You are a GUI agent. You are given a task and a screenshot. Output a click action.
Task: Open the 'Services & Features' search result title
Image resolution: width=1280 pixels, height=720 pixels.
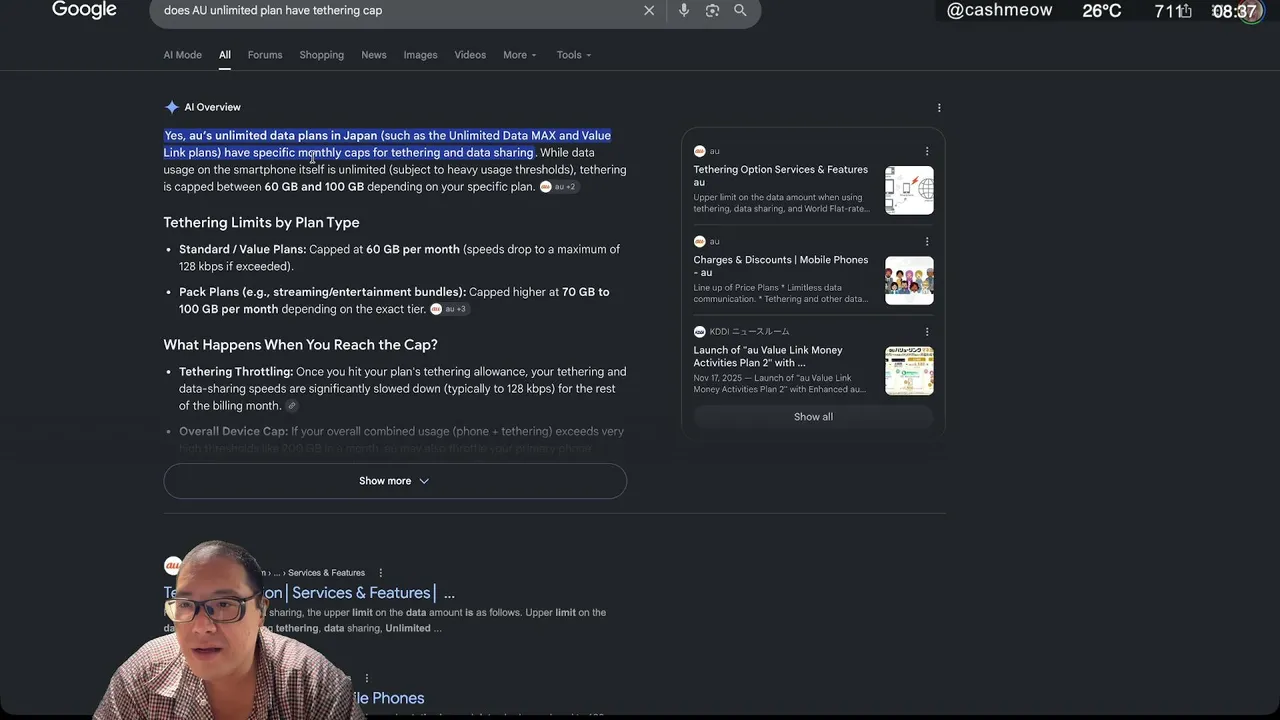pyautogui.click(x=309, y=593)
